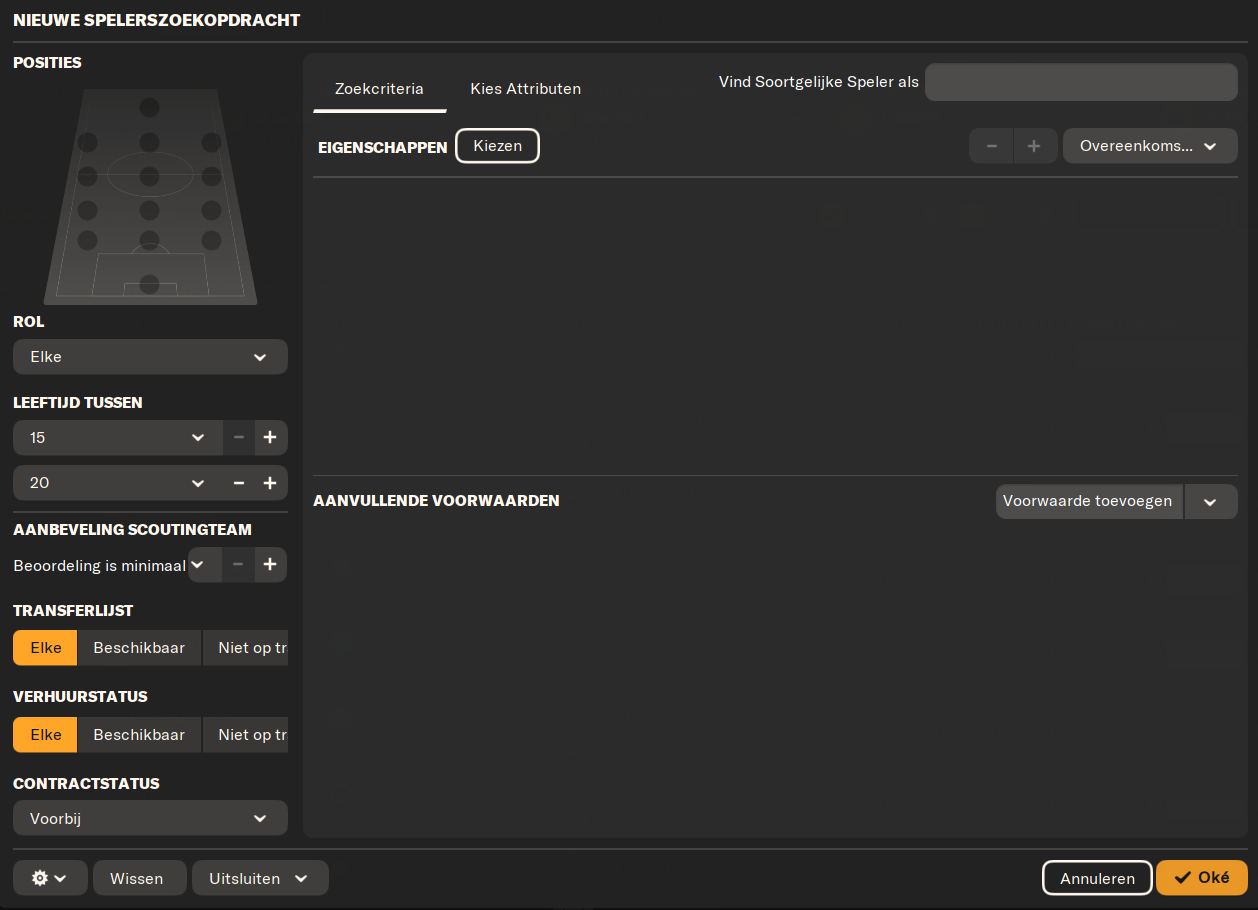Switch to the Kies Attributen tab
The image size is (1258, 910).
point(525,89)
